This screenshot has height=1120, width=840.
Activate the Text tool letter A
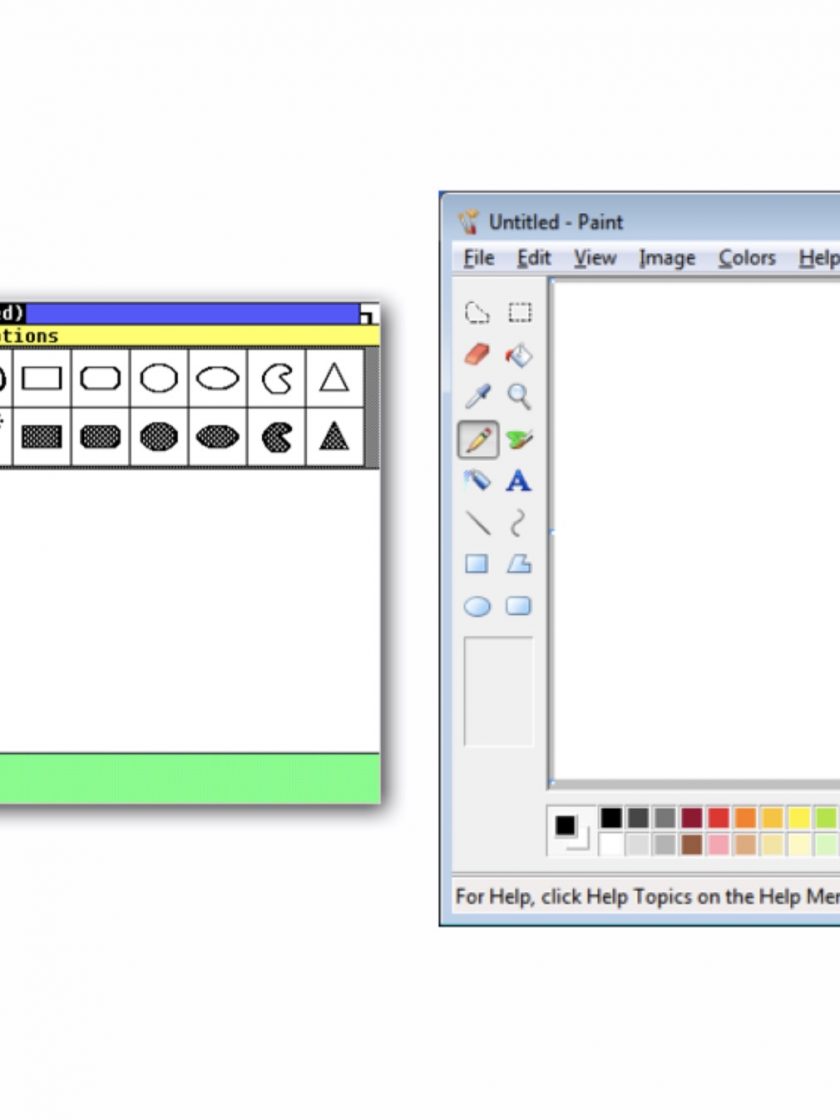(519, 481)
